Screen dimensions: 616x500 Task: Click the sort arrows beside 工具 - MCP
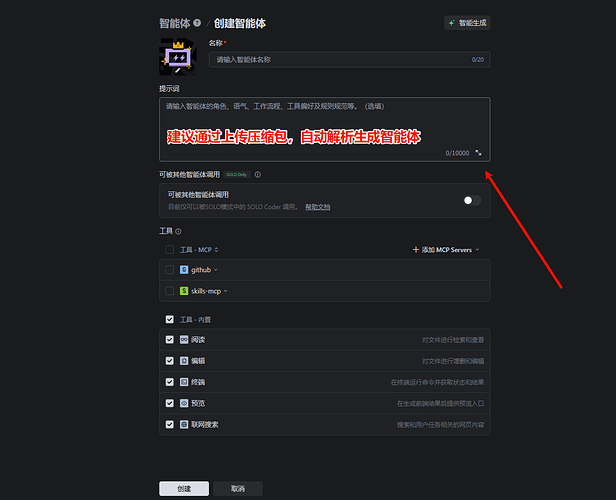[216, 250]
